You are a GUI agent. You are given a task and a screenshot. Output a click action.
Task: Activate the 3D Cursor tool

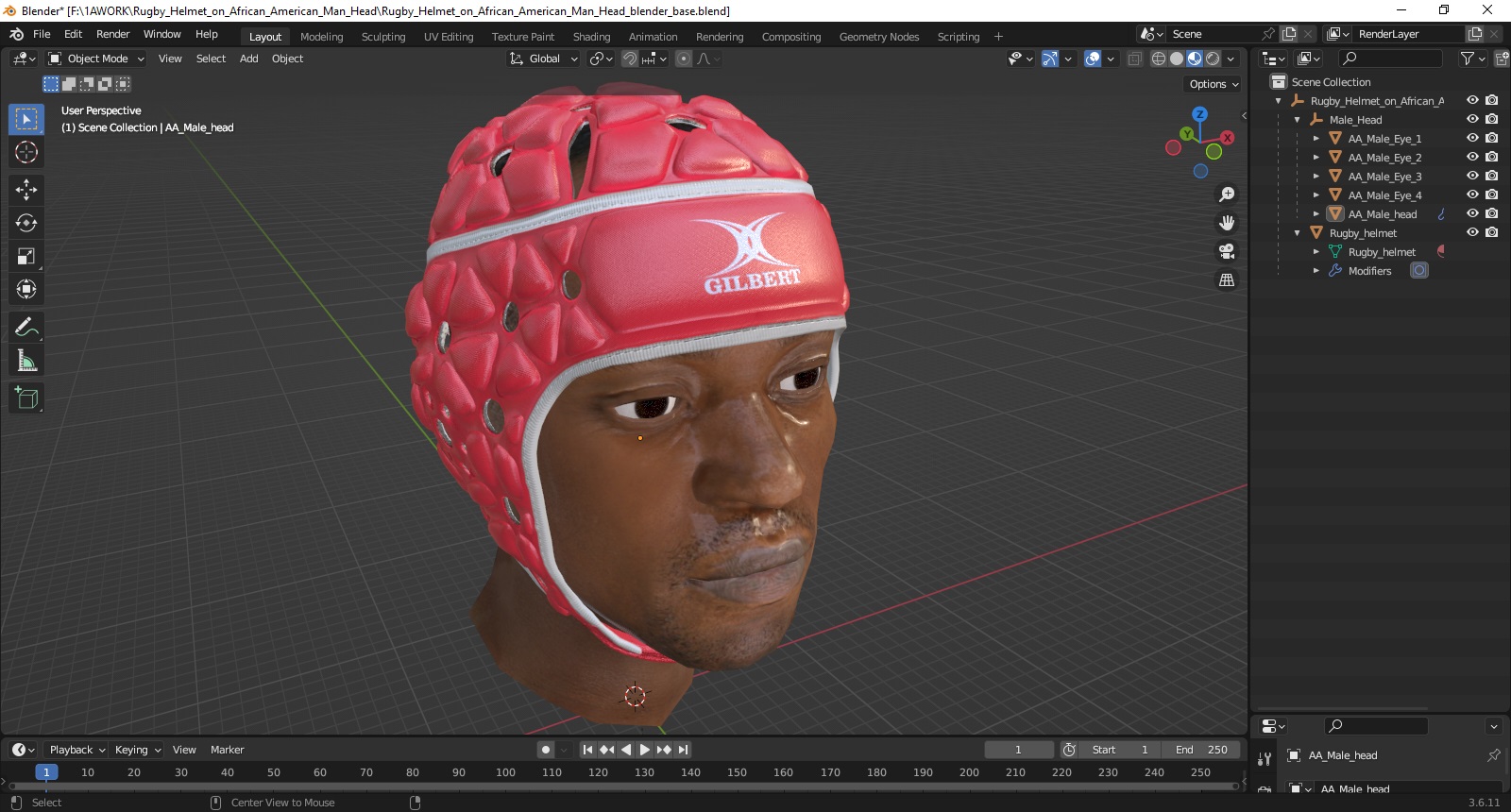(26, 152)
